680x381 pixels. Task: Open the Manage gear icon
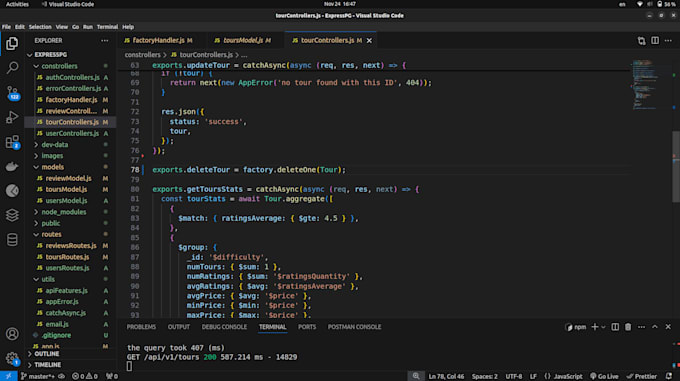12,358
